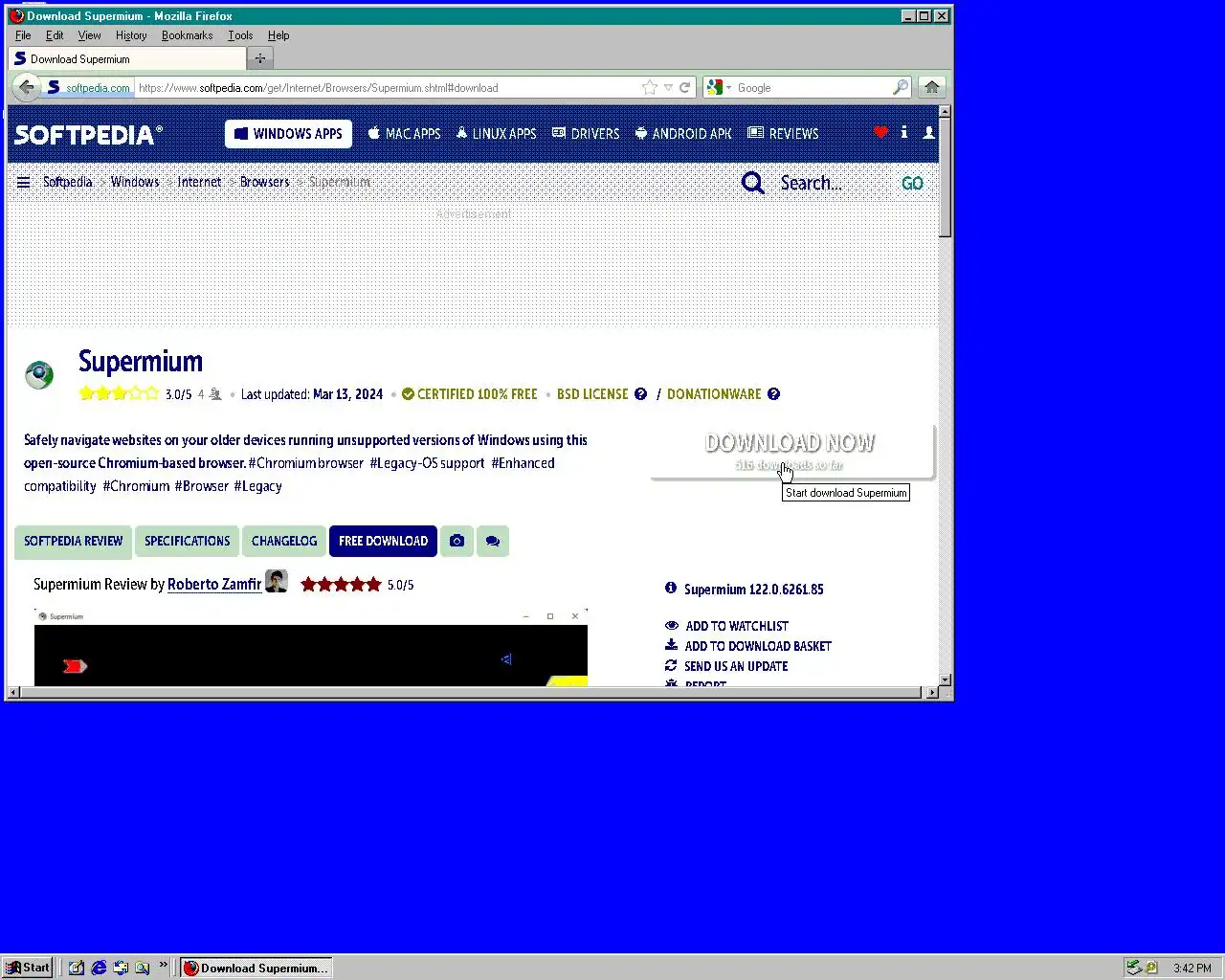Open the comments speech bubble tab icon
The image size is (1225, 980).
click(x=492, y=541)
